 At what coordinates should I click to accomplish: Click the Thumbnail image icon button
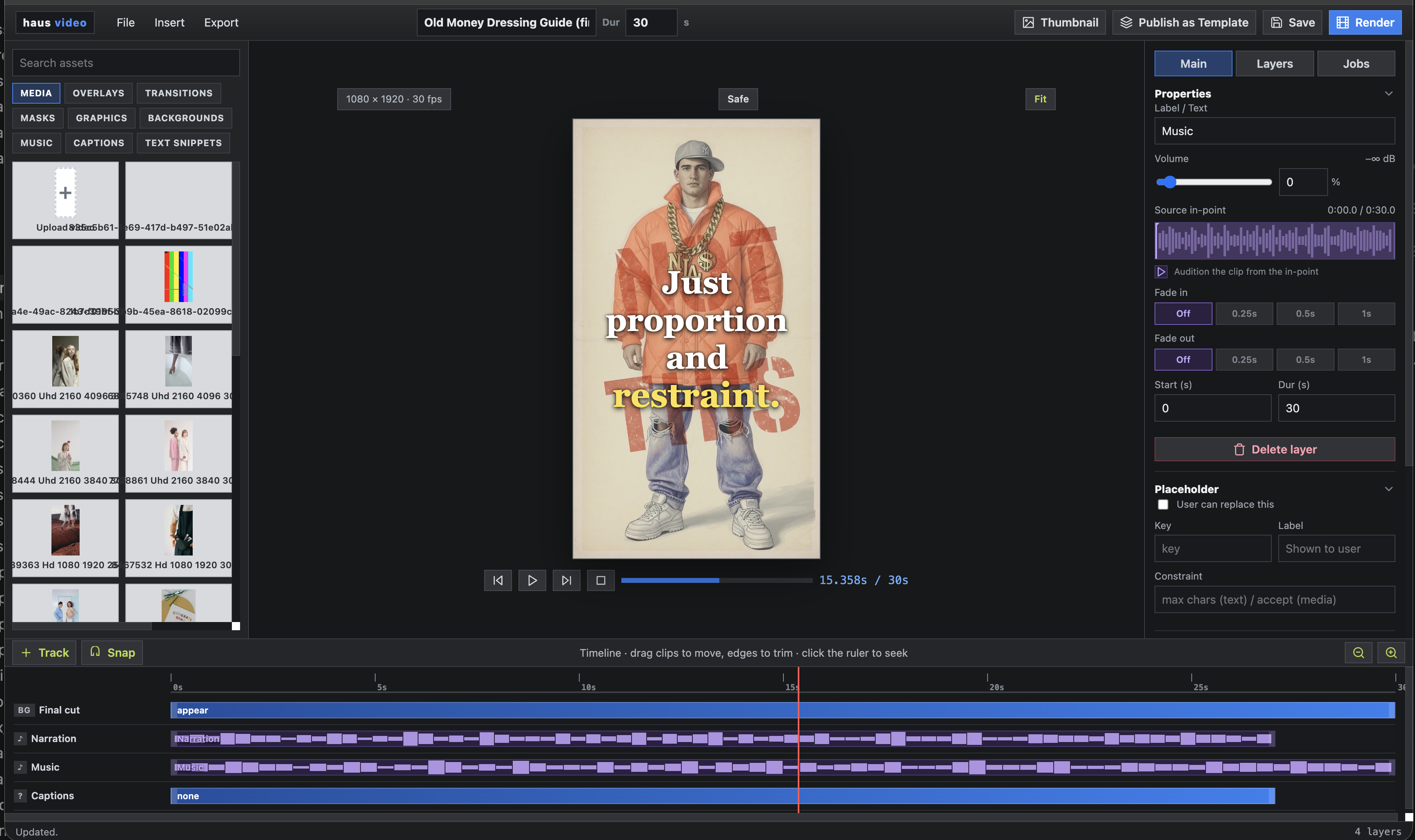tap(1059, 22)
